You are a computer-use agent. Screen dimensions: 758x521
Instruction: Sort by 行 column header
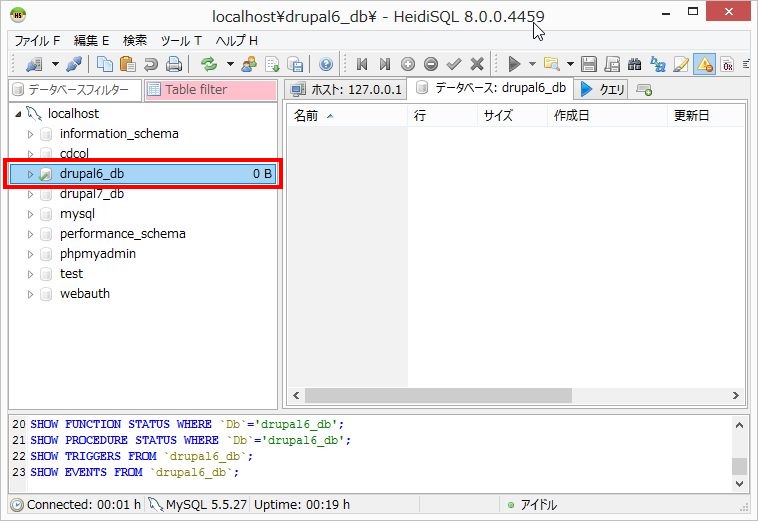[x=442, y=116]
